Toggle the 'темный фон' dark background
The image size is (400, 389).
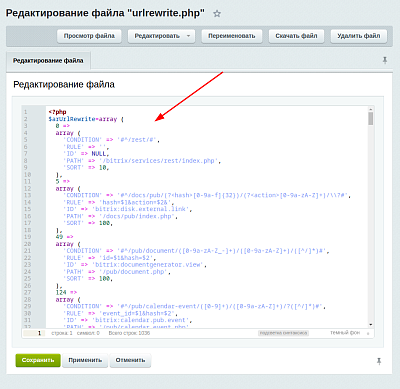(x=345, y=333)
